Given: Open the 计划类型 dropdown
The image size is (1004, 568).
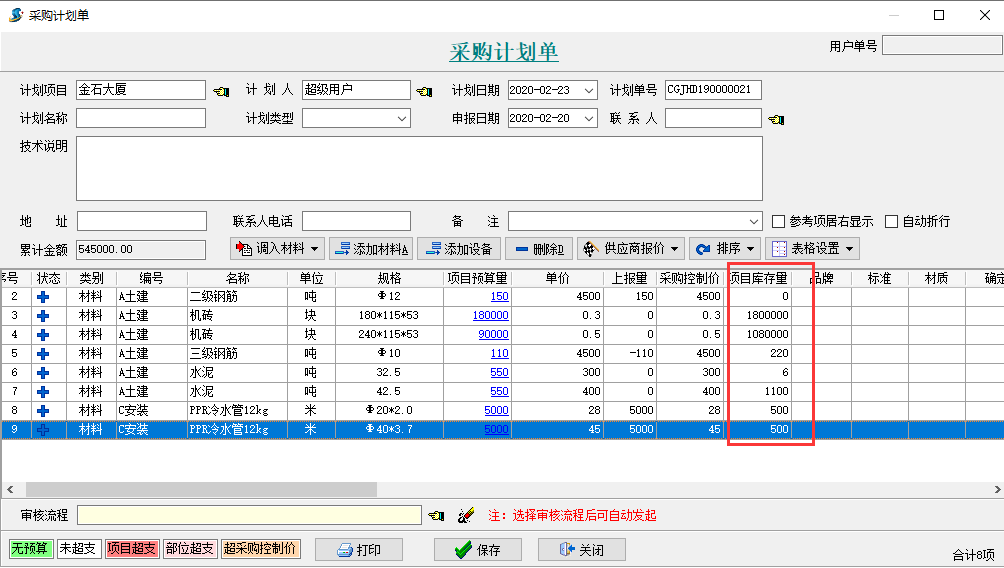Looking at the screenshot, I should click(401, 119).
